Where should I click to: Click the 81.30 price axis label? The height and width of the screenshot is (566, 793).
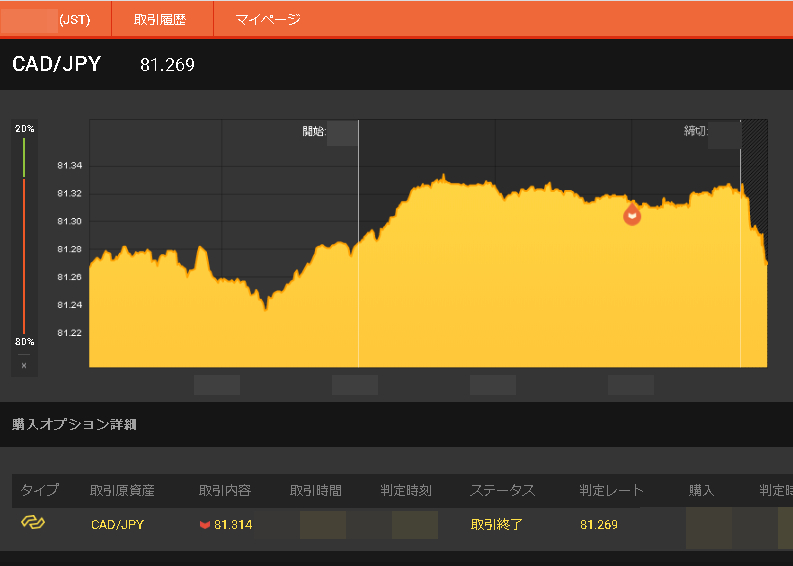point(69,221)
